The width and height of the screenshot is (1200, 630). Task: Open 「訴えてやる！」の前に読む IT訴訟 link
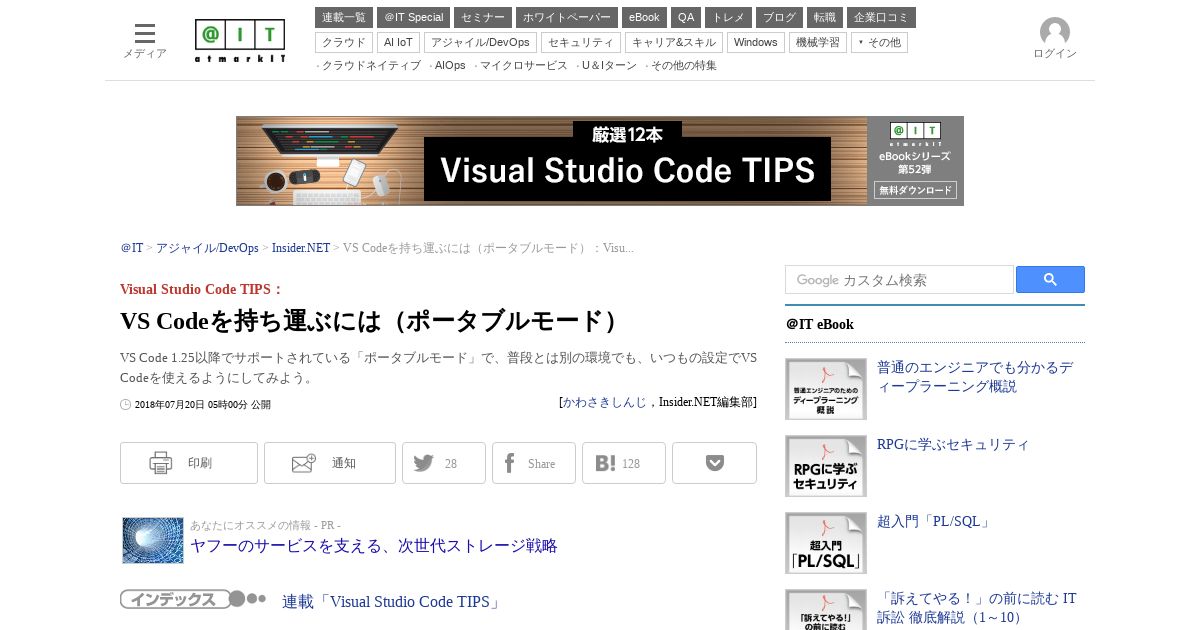[977, 608]
